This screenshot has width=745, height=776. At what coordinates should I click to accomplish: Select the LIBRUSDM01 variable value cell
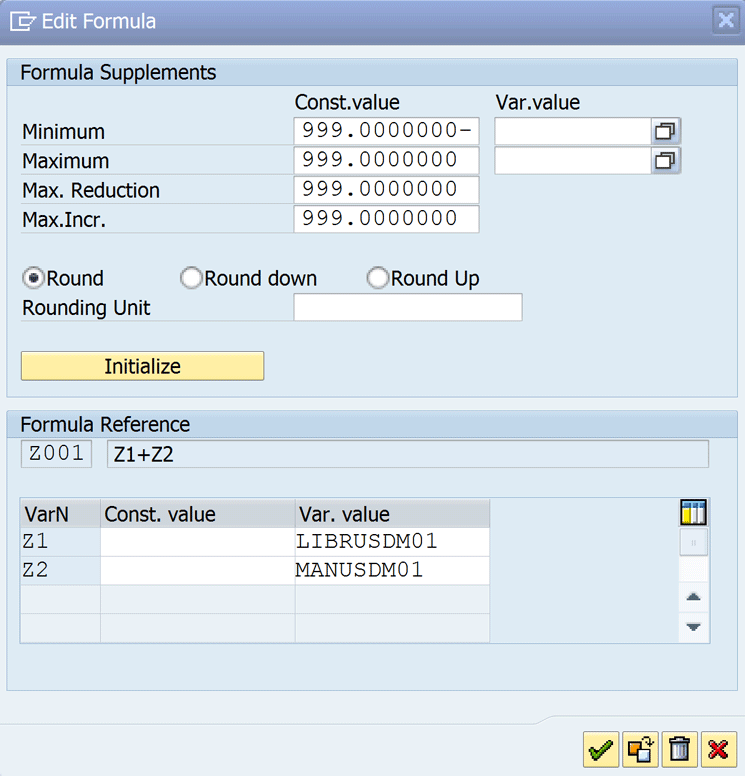pos(391,542)
